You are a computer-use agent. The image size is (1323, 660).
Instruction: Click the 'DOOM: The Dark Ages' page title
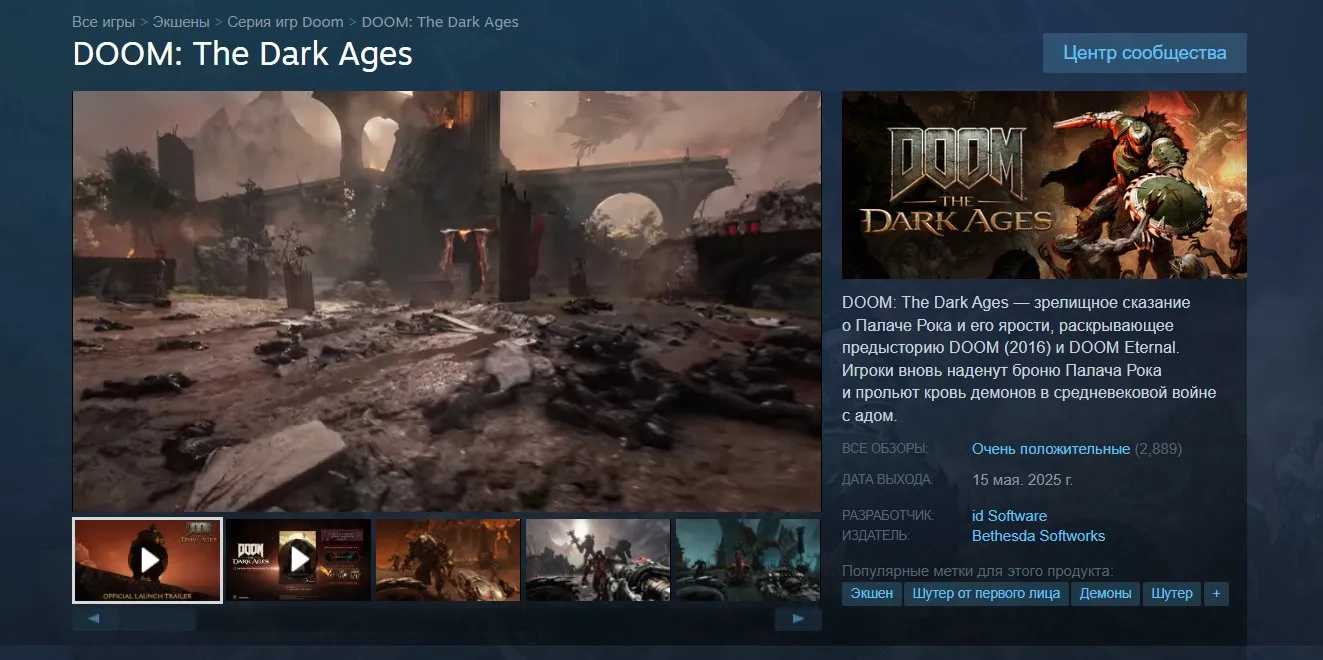pos(243,54)
